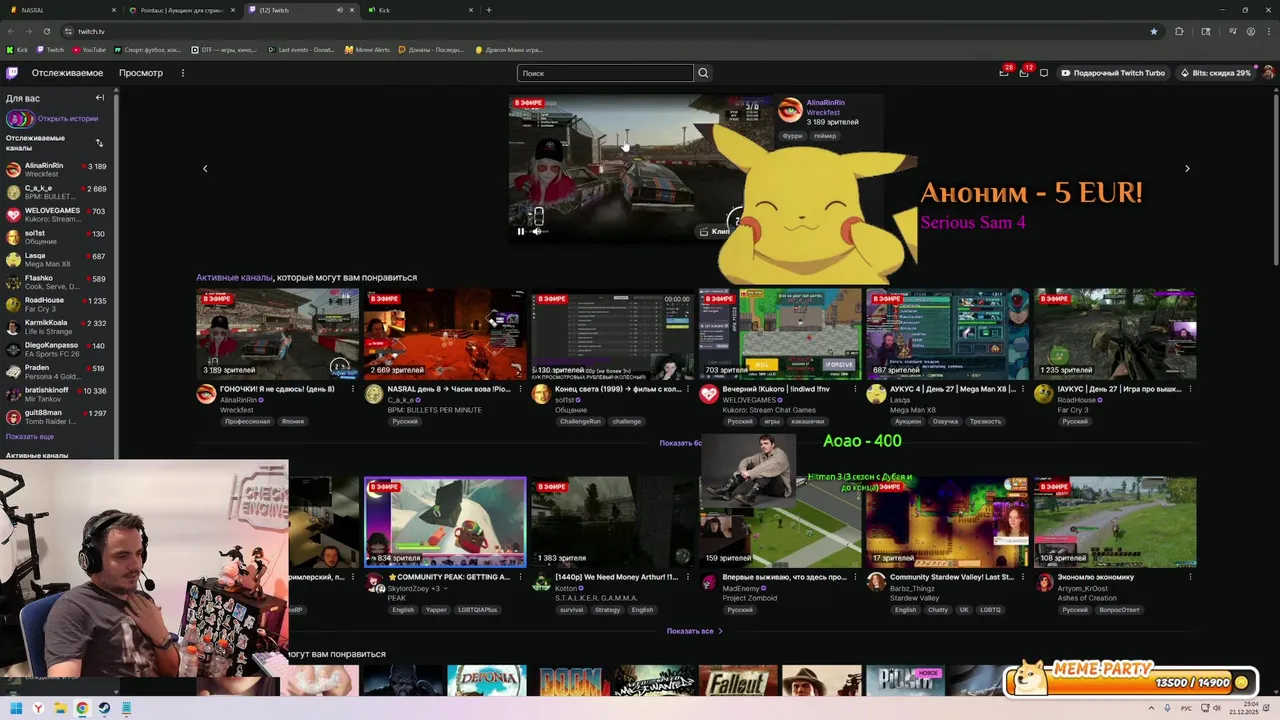
Task: Click the Поиск search field
Action: point(605,73)
